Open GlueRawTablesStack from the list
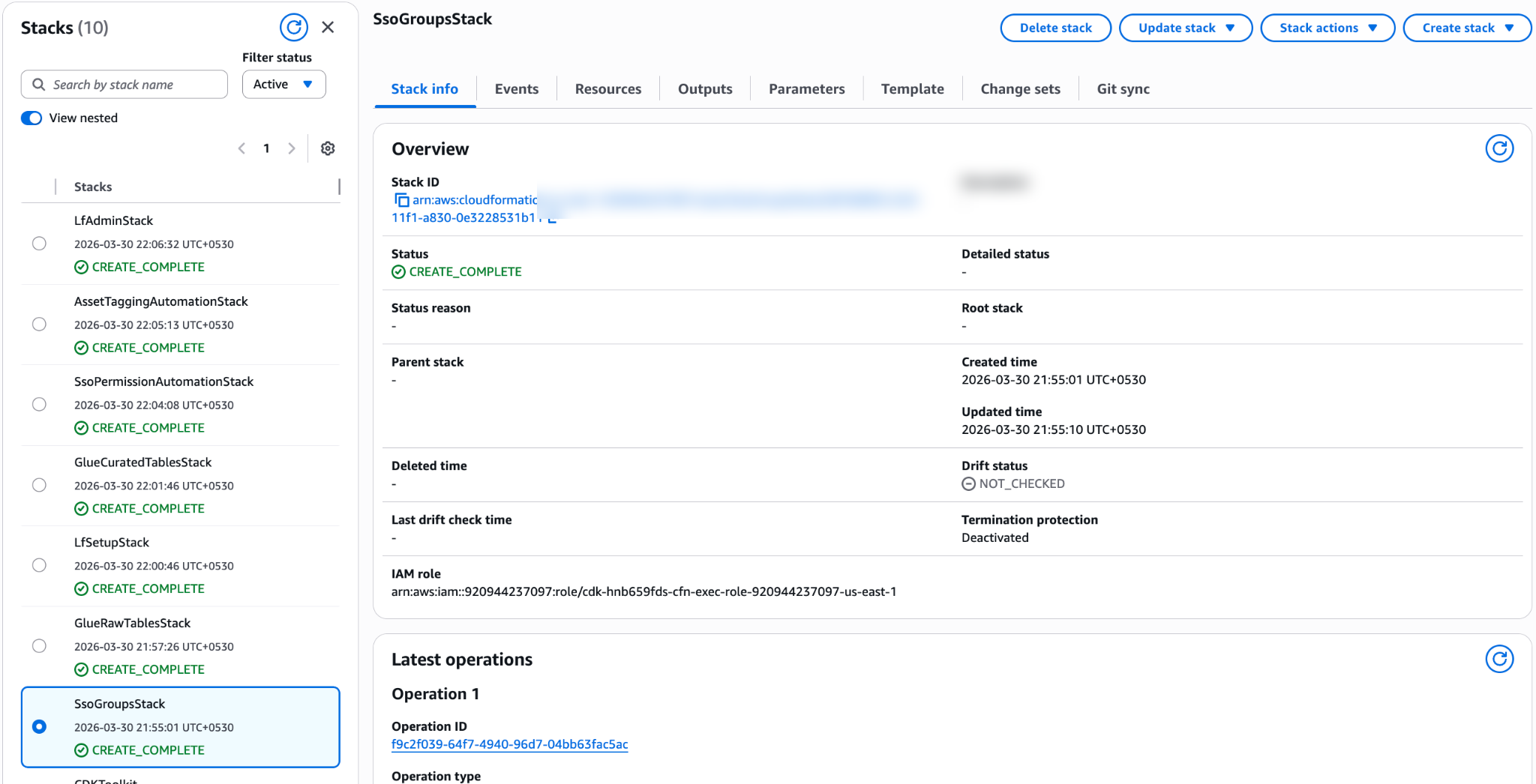 tap(132, 623)
